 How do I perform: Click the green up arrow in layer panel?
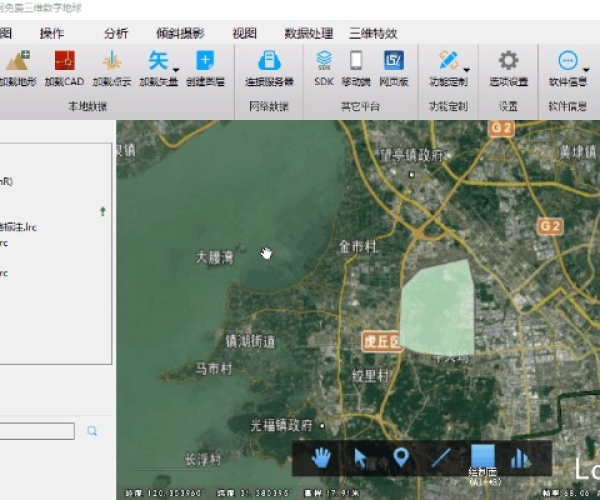coord(103,211)
